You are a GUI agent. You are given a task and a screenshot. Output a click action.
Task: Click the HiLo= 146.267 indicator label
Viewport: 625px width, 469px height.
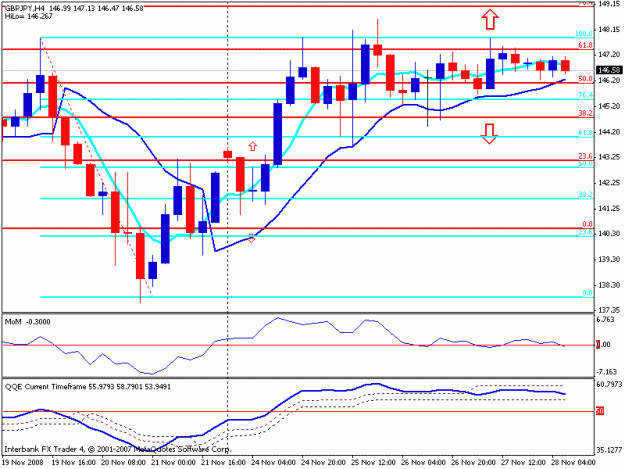point(29,17)
